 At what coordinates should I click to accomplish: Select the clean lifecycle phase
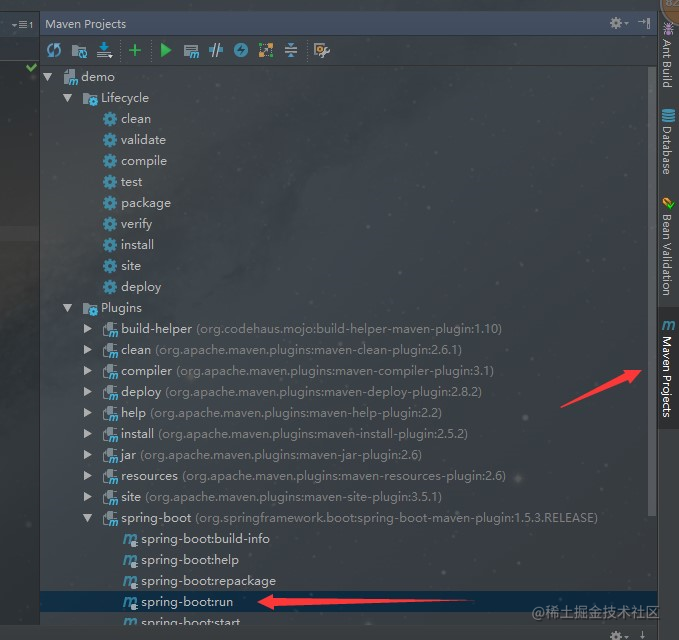[x=136, y=119]
